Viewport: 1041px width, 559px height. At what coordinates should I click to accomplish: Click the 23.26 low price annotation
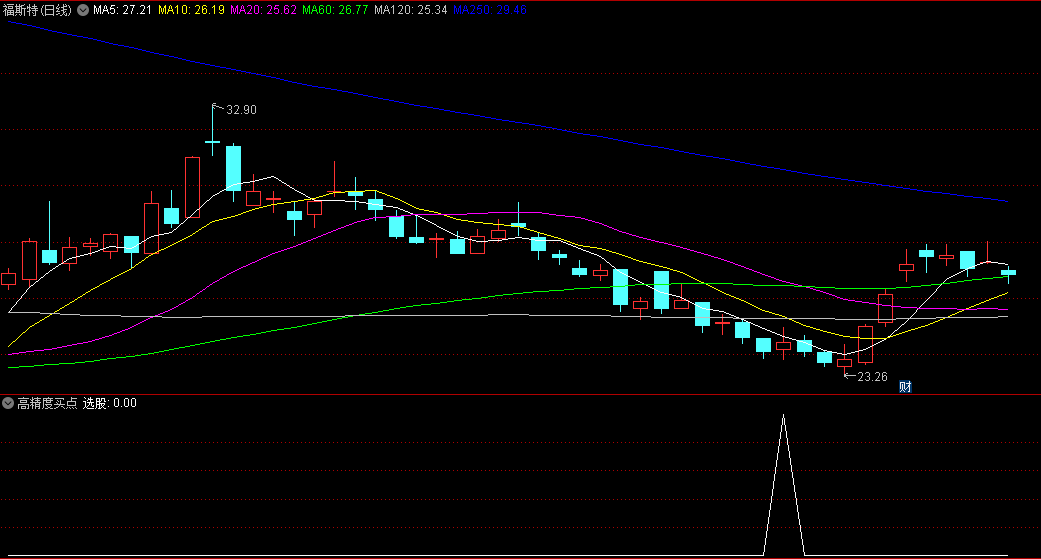872,377
